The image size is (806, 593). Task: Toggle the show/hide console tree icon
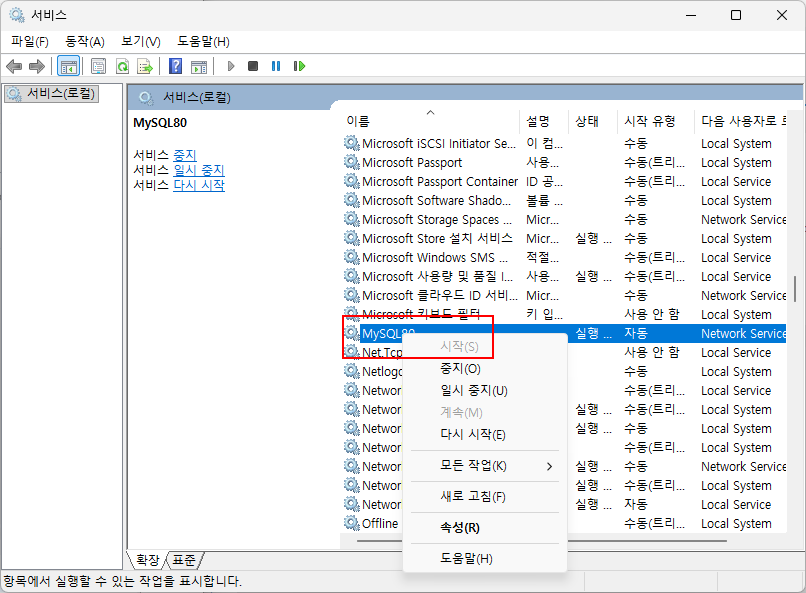(68, 66)
